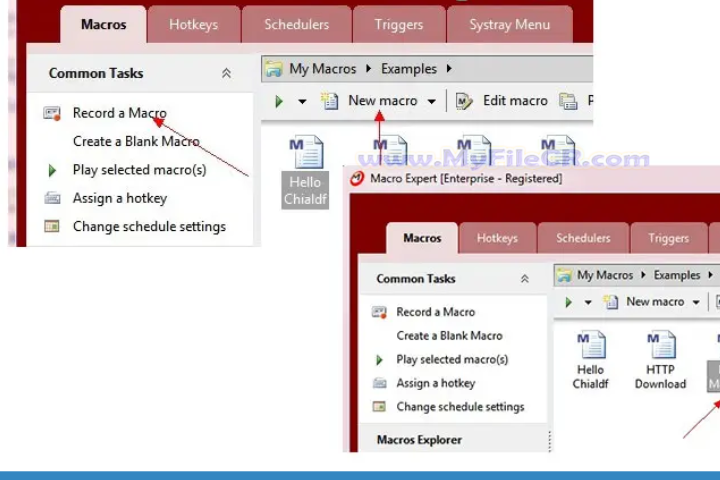Click Create a Blank Macro in top window

point(136,141)
